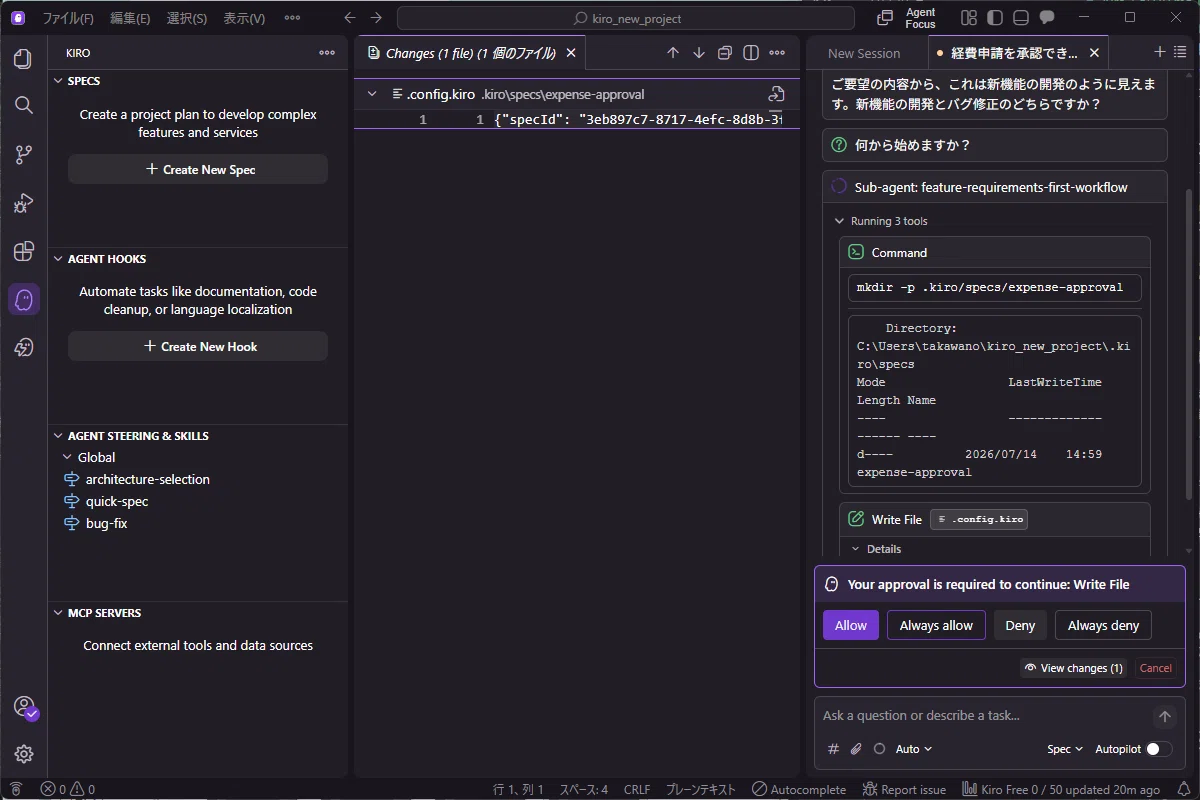This screenshot has height=800, width=1200.
Task: Open the 編集(E) menu
Action: (x=130, y=18)
